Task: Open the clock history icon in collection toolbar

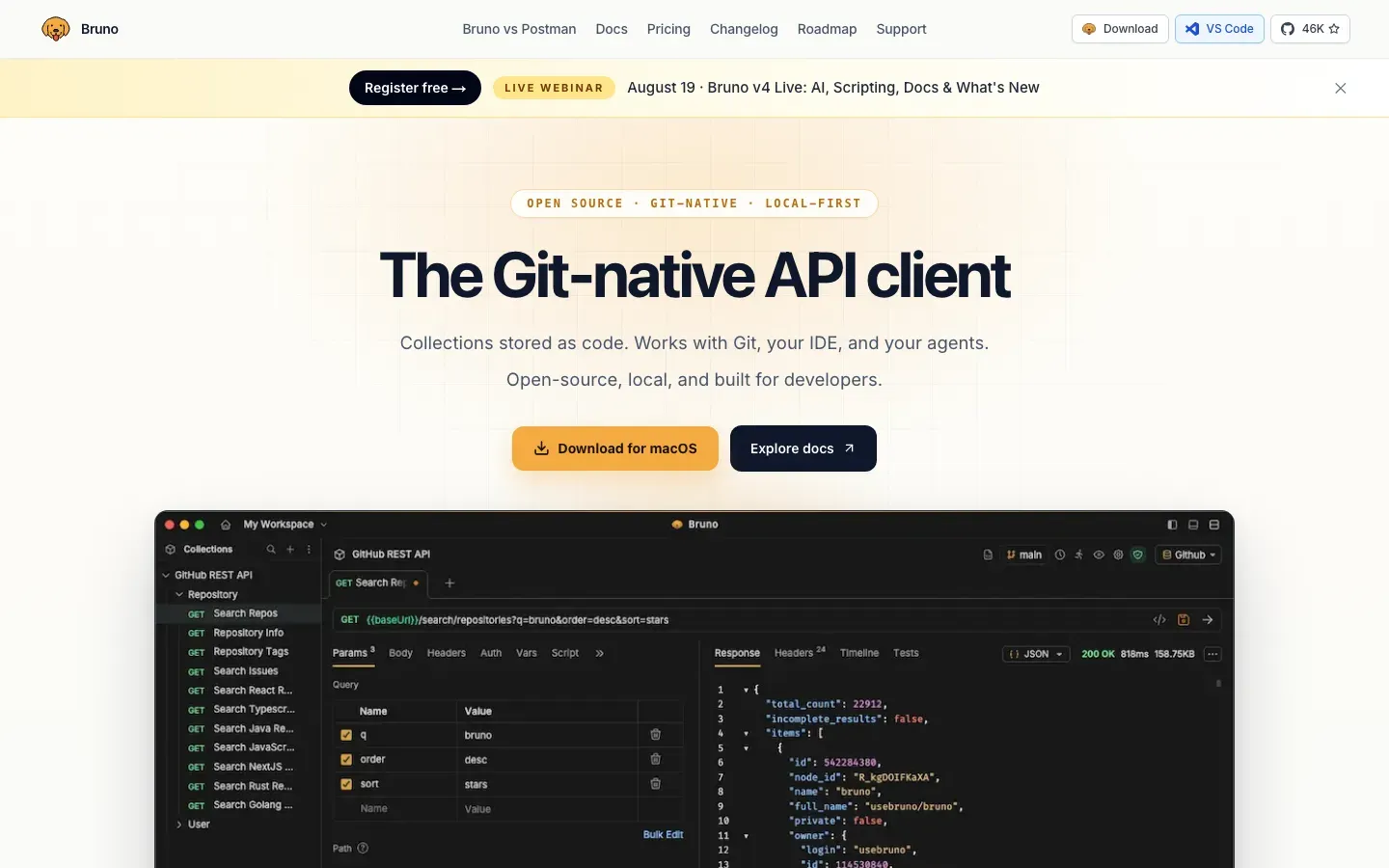Action: (1060, 555)
